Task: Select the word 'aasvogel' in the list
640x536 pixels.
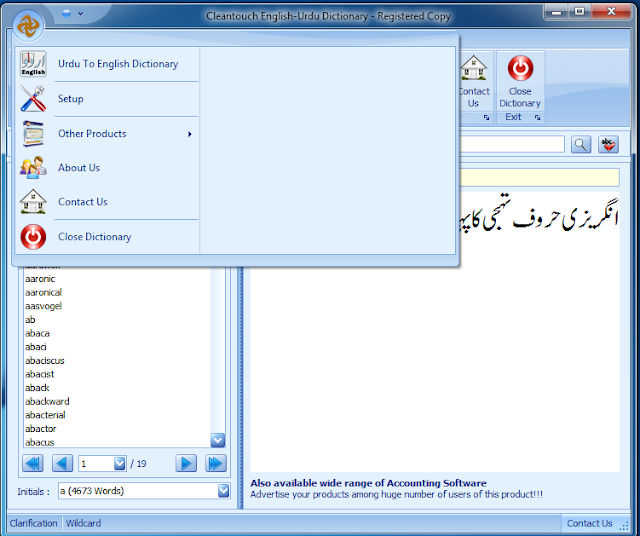Action: pos(43,306)
